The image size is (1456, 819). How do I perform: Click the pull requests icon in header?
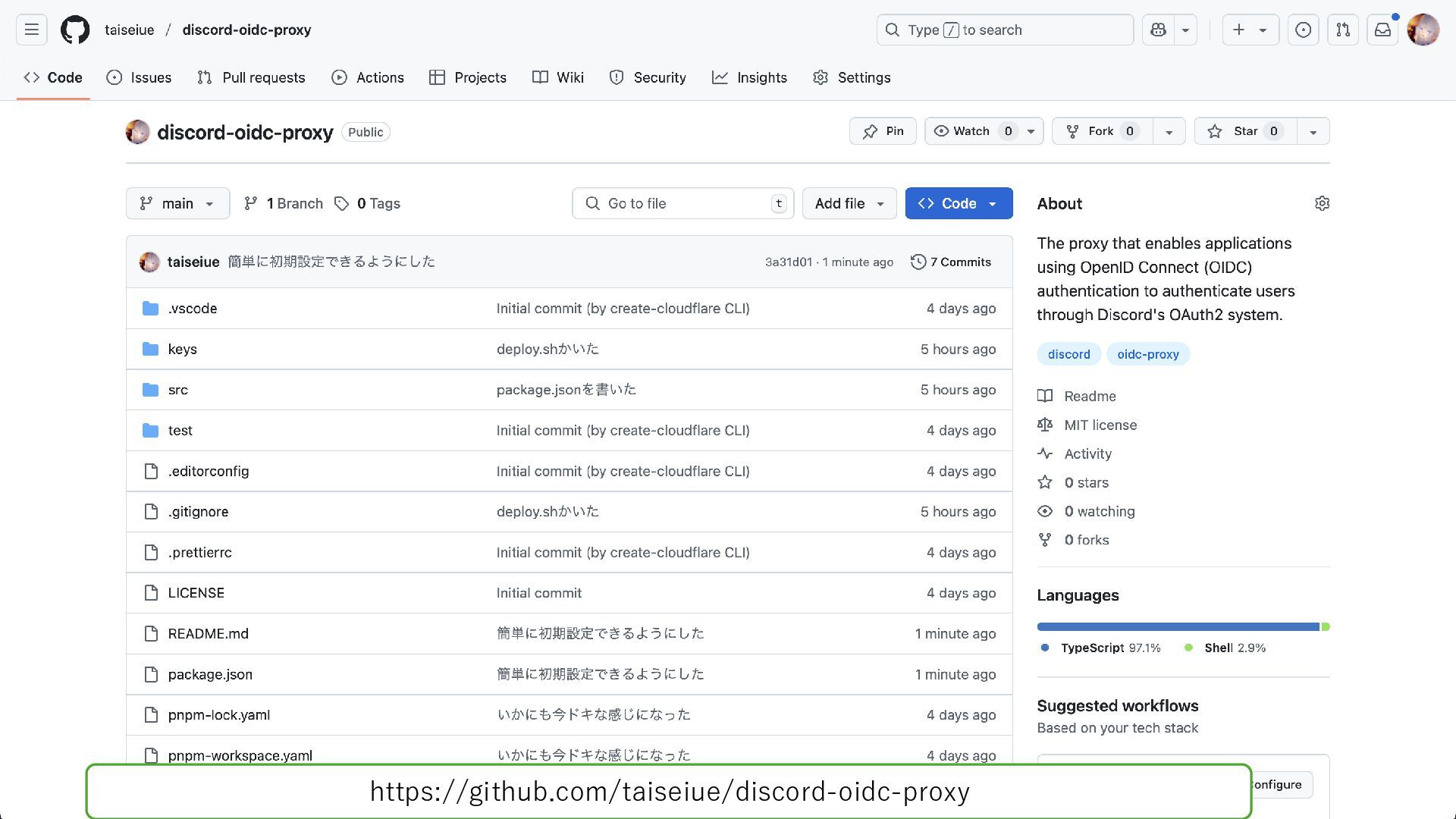[1343, 30]
